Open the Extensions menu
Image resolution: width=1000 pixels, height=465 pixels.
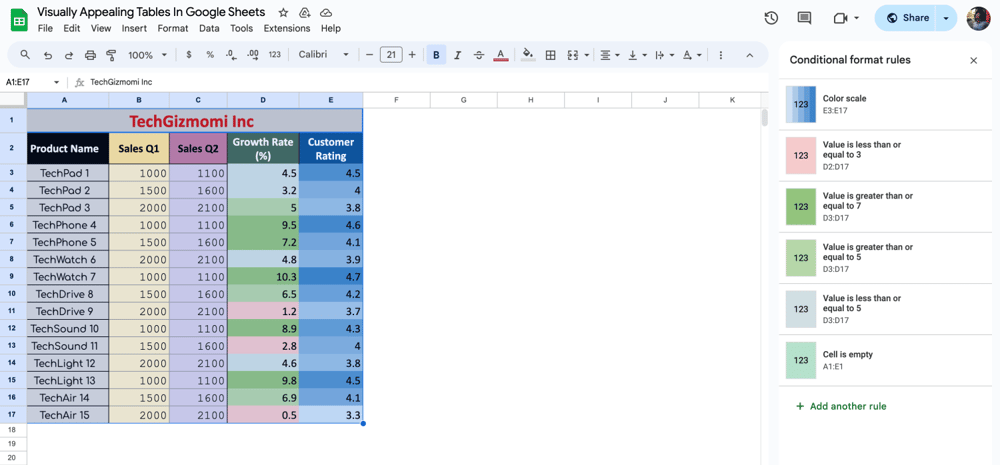(286, 28)
